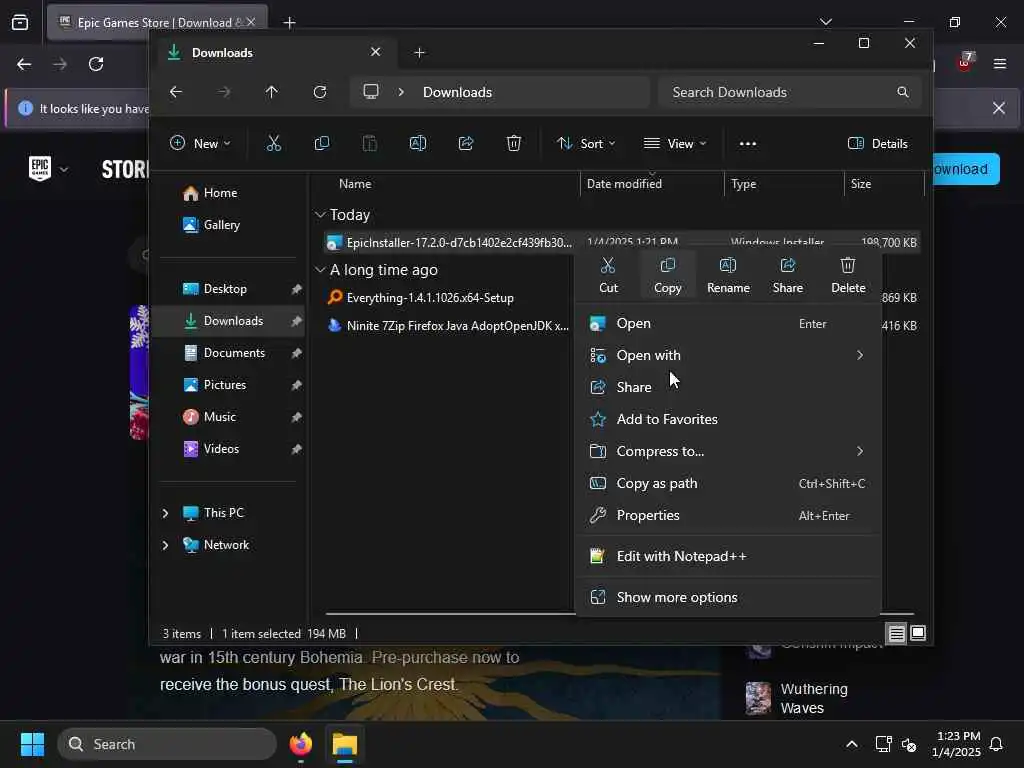Choose Delete in the context menu
The width and height of the screenshot is (1024, 768).
coord(848,275)
